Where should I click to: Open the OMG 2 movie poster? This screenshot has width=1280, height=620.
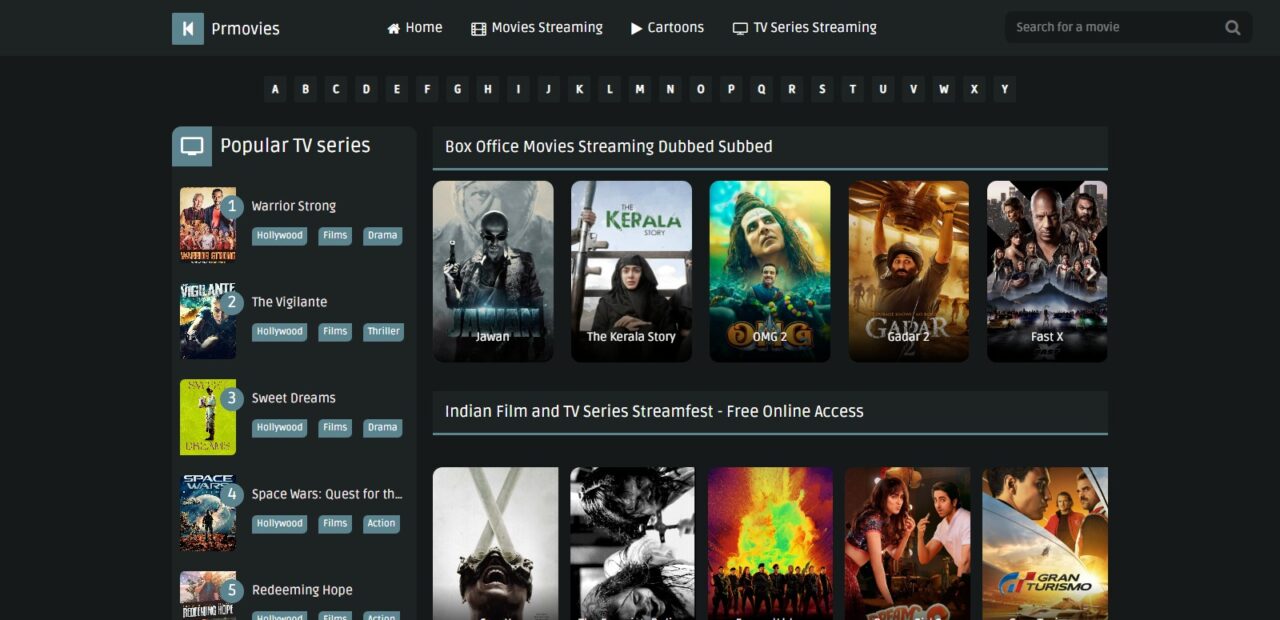coord(770,271)
